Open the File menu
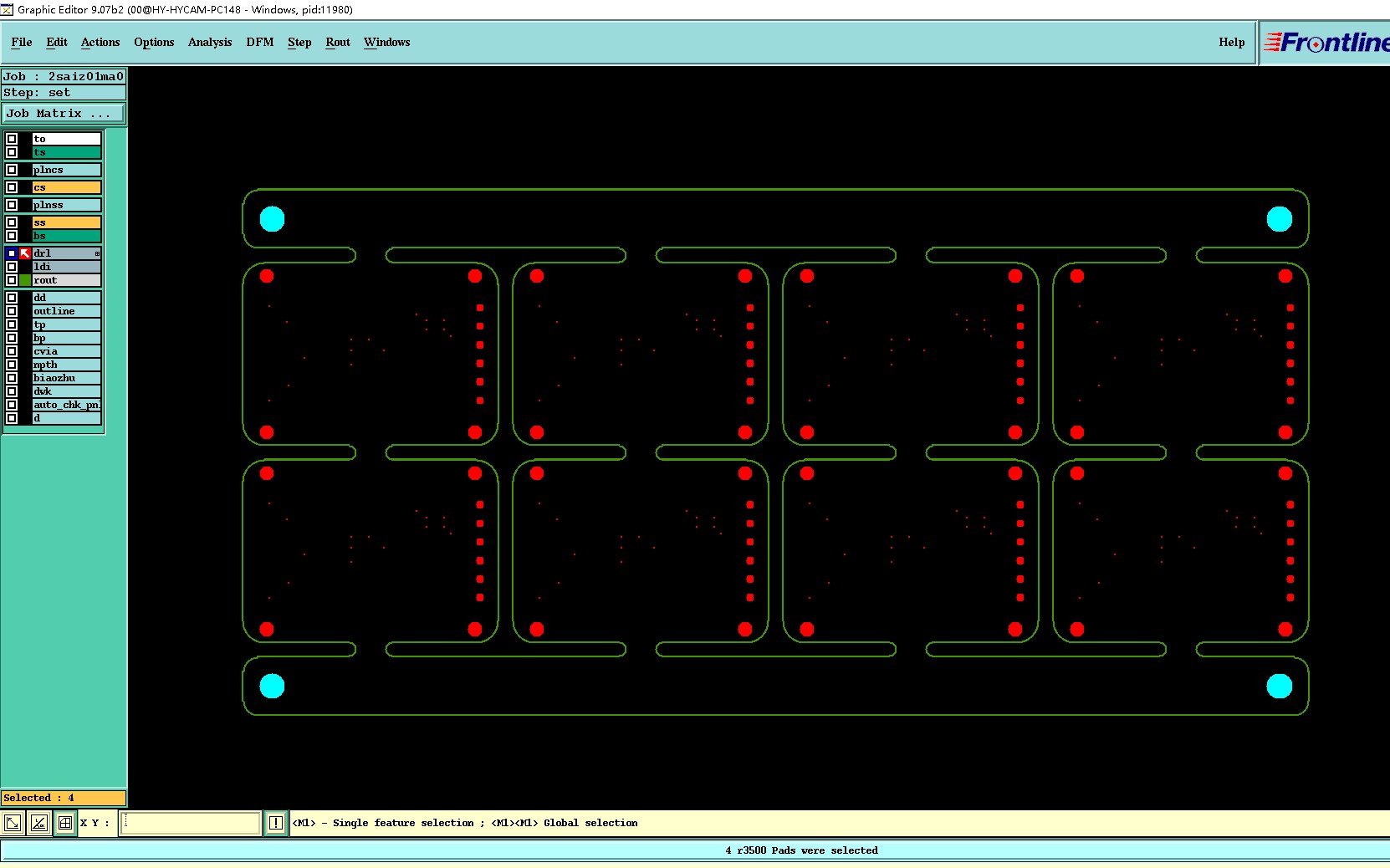1390x868 pixels. (22, 42)
